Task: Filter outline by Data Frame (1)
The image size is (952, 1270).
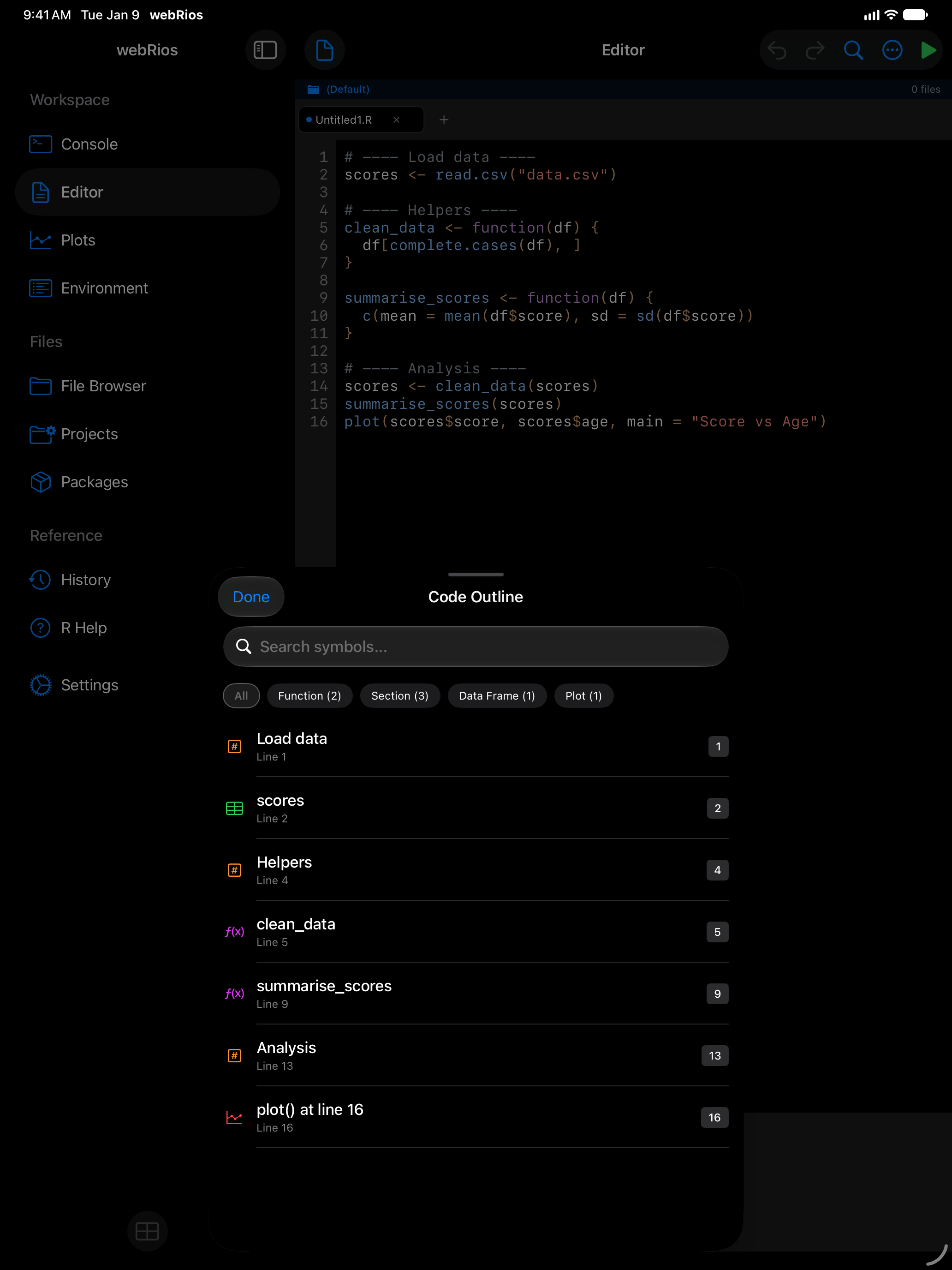Action: [497, 696]
